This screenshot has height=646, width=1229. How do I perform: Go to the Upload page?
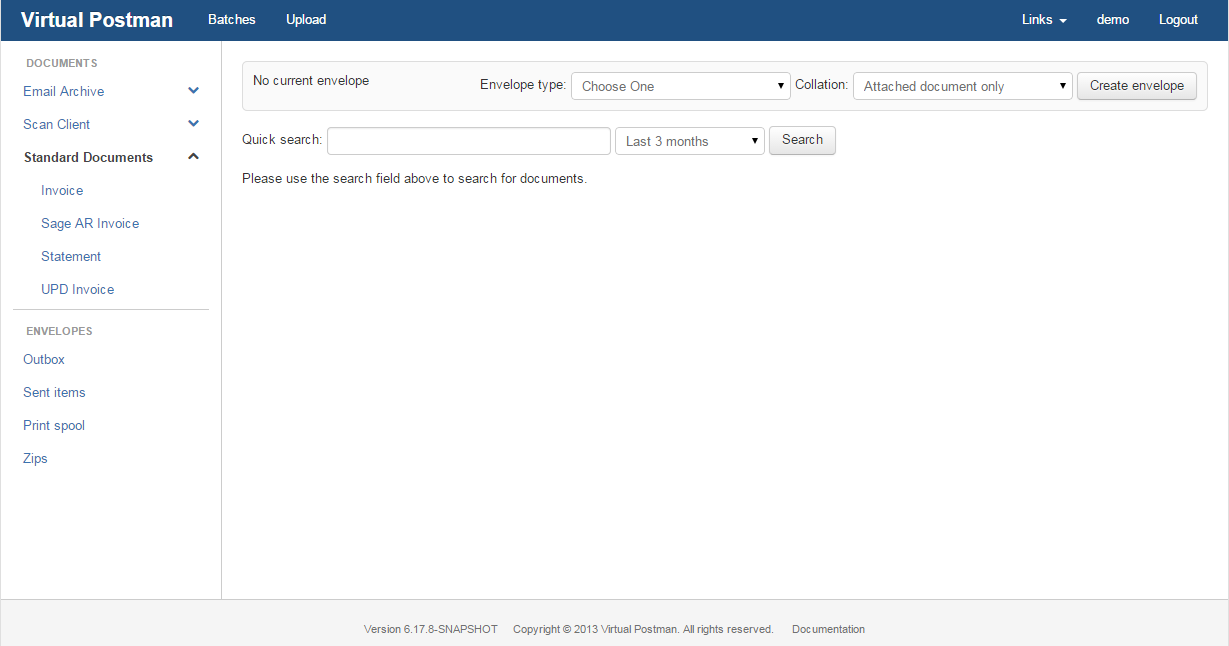(x=306, y=20)
